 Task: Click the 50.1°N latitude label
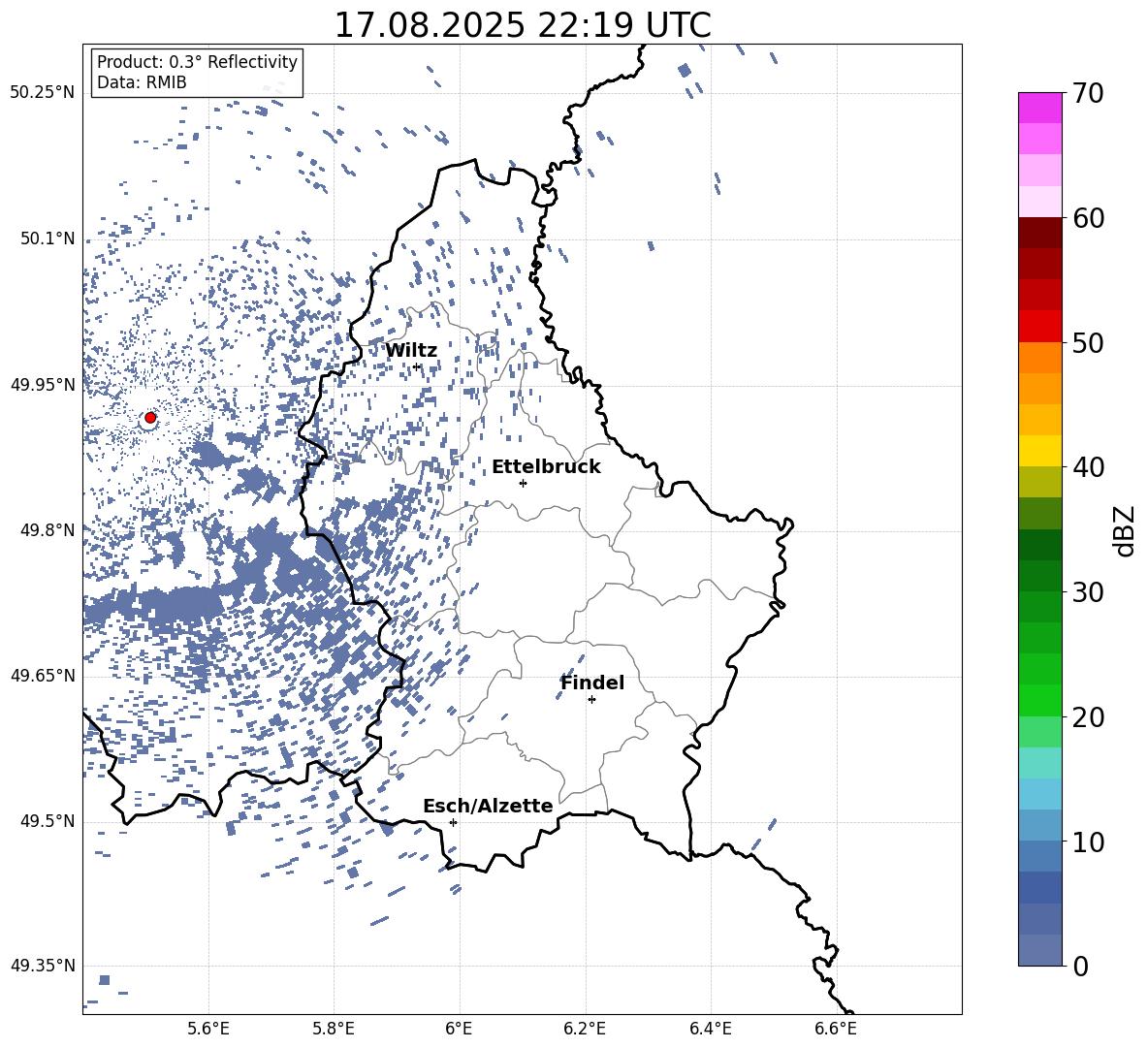coord(47,238)
